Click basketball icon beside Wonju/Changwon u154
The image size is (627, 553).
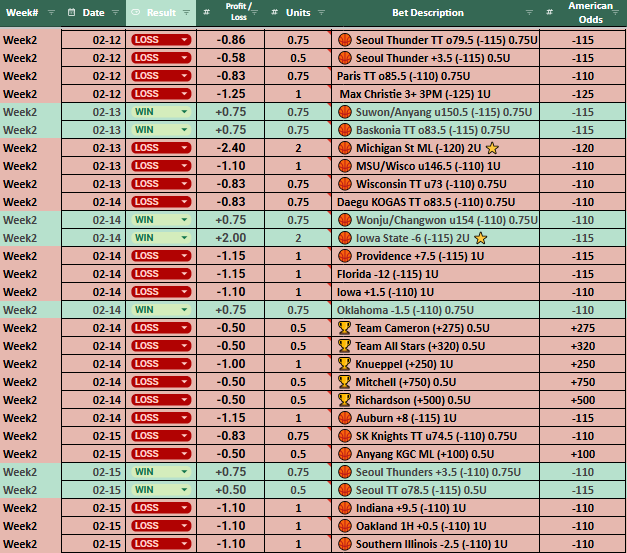pyautogui.click(x=345, y=220)
